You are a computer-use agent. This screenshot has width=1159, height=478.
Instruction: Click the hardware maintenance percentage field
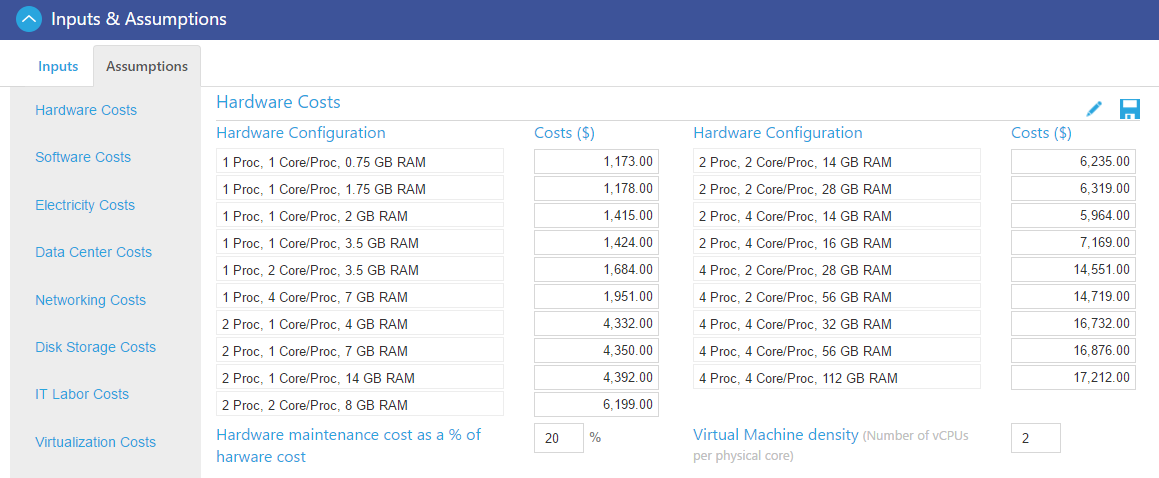pos(558,438)
